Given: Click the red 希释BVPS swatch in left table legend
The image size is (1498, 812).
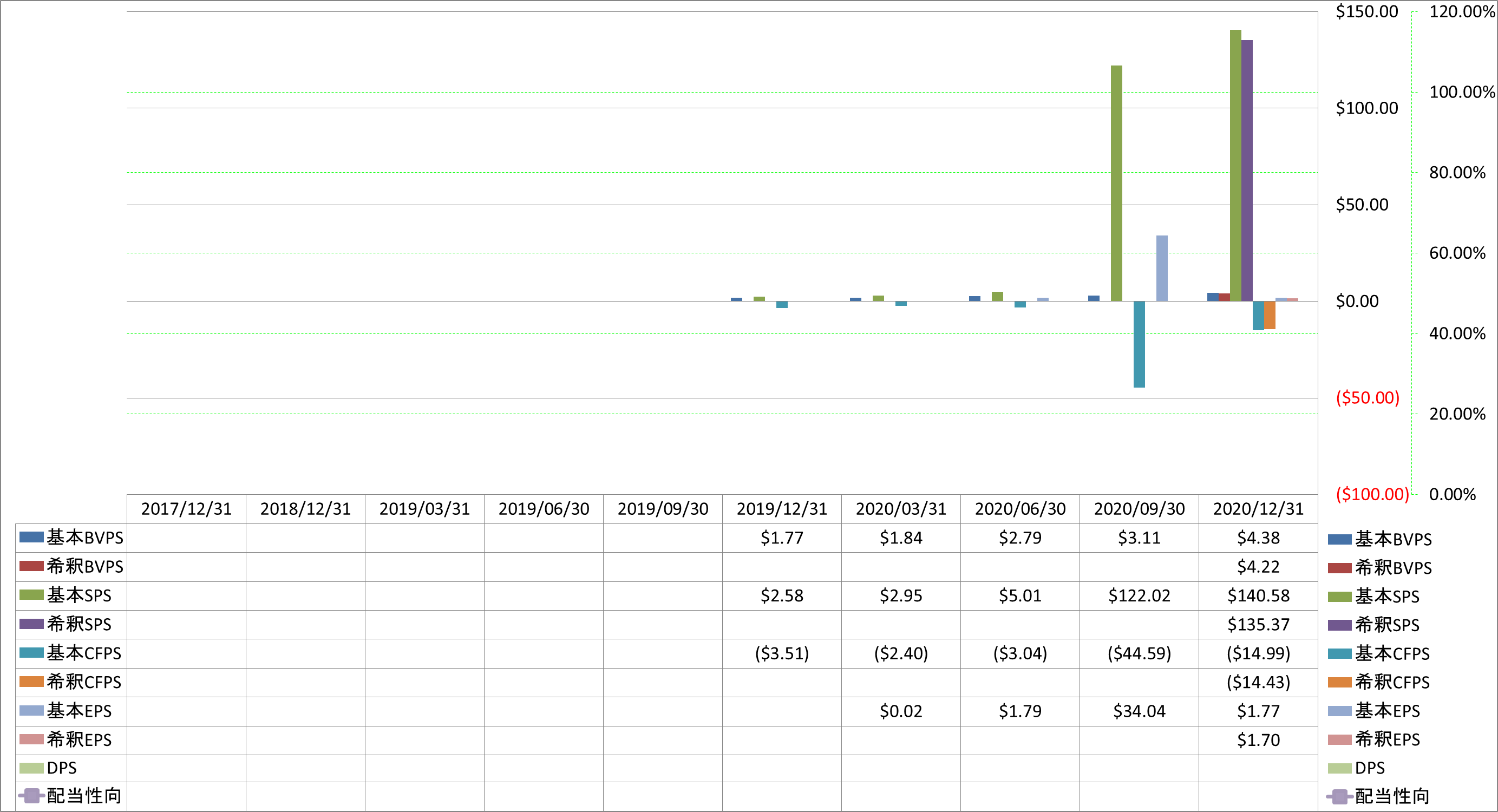Looking at the screenshot, I should [31, 566].
